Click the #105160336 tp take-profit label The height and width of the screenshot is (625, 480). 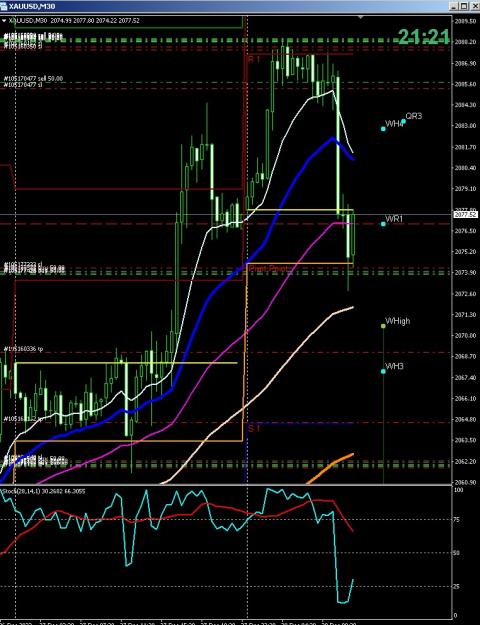(x=23, y=349)
